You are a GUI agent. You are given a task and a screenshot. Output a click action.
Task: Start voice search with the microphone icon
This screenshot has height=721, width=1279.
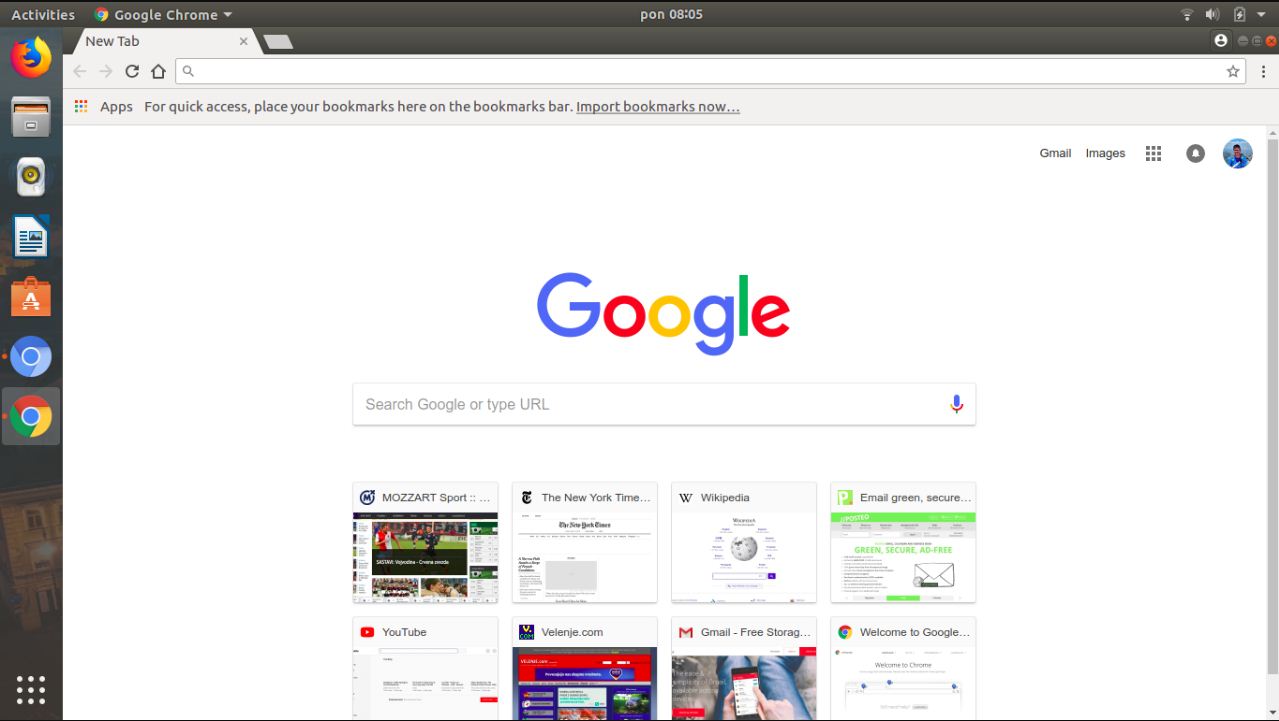click(x=956, y=404)
